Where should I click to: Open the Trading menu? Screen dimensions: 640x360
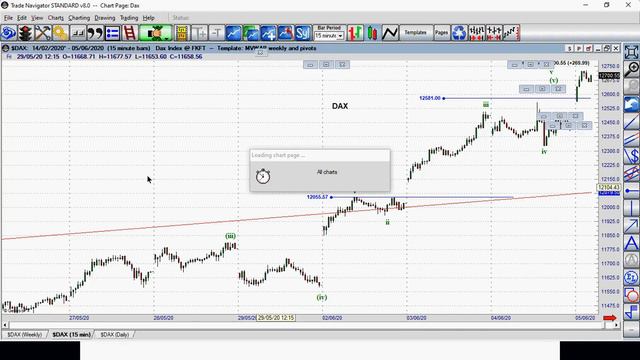click(x=129, y=18)
